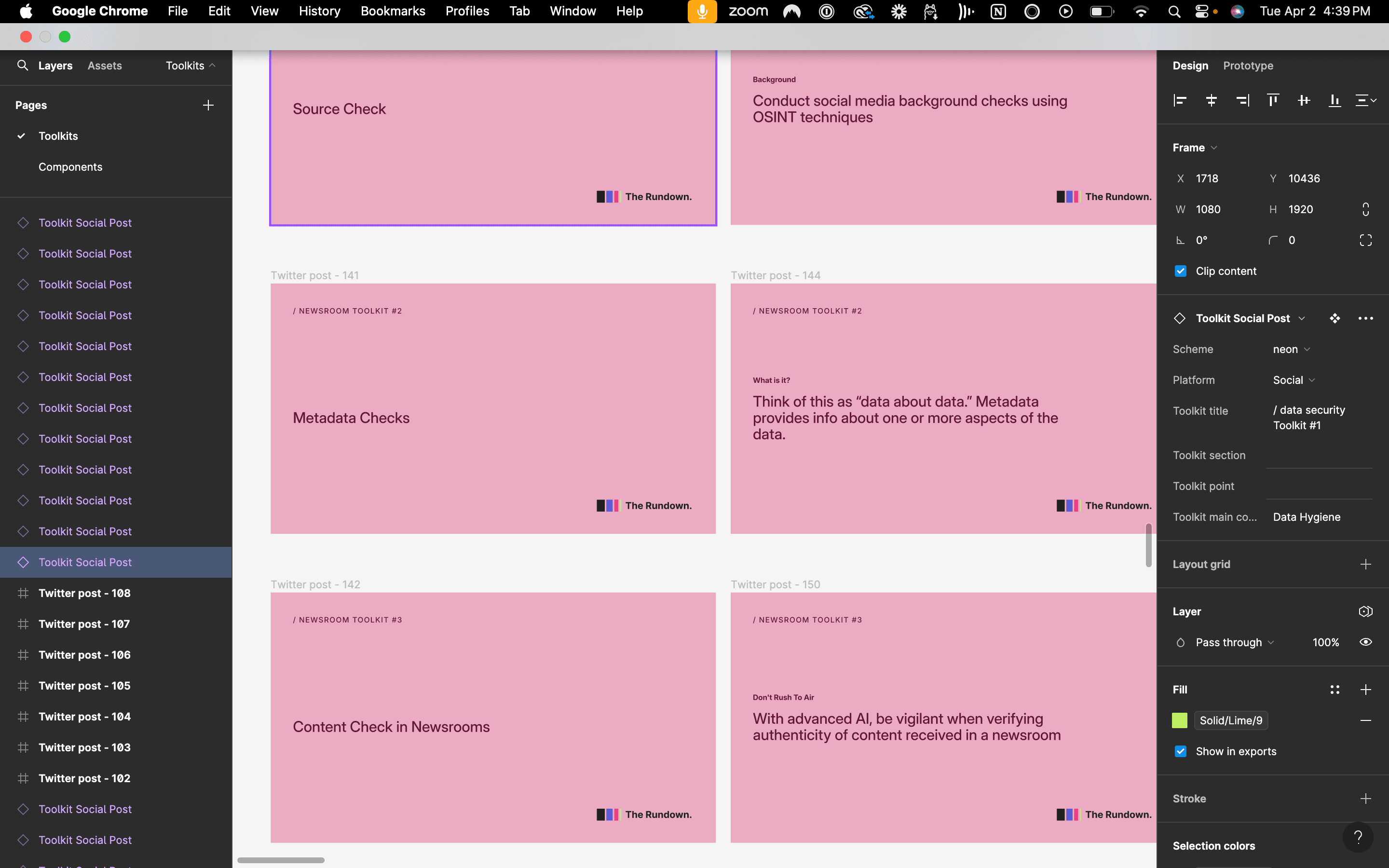
Task: Toggle layer visibility with the eye icon
Action: click(1365, 642)
